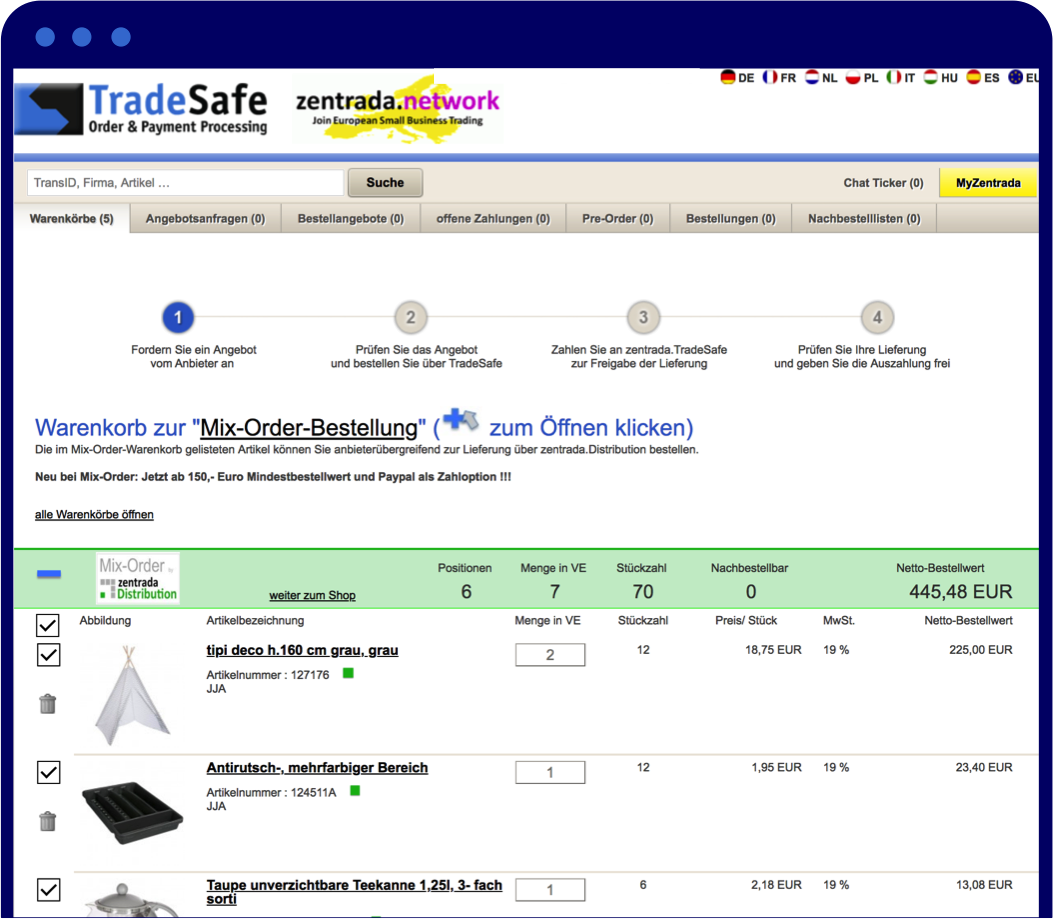Click the 18,75 EUR unit price
The image size is (1053, 919).
[x=773, y=650]
